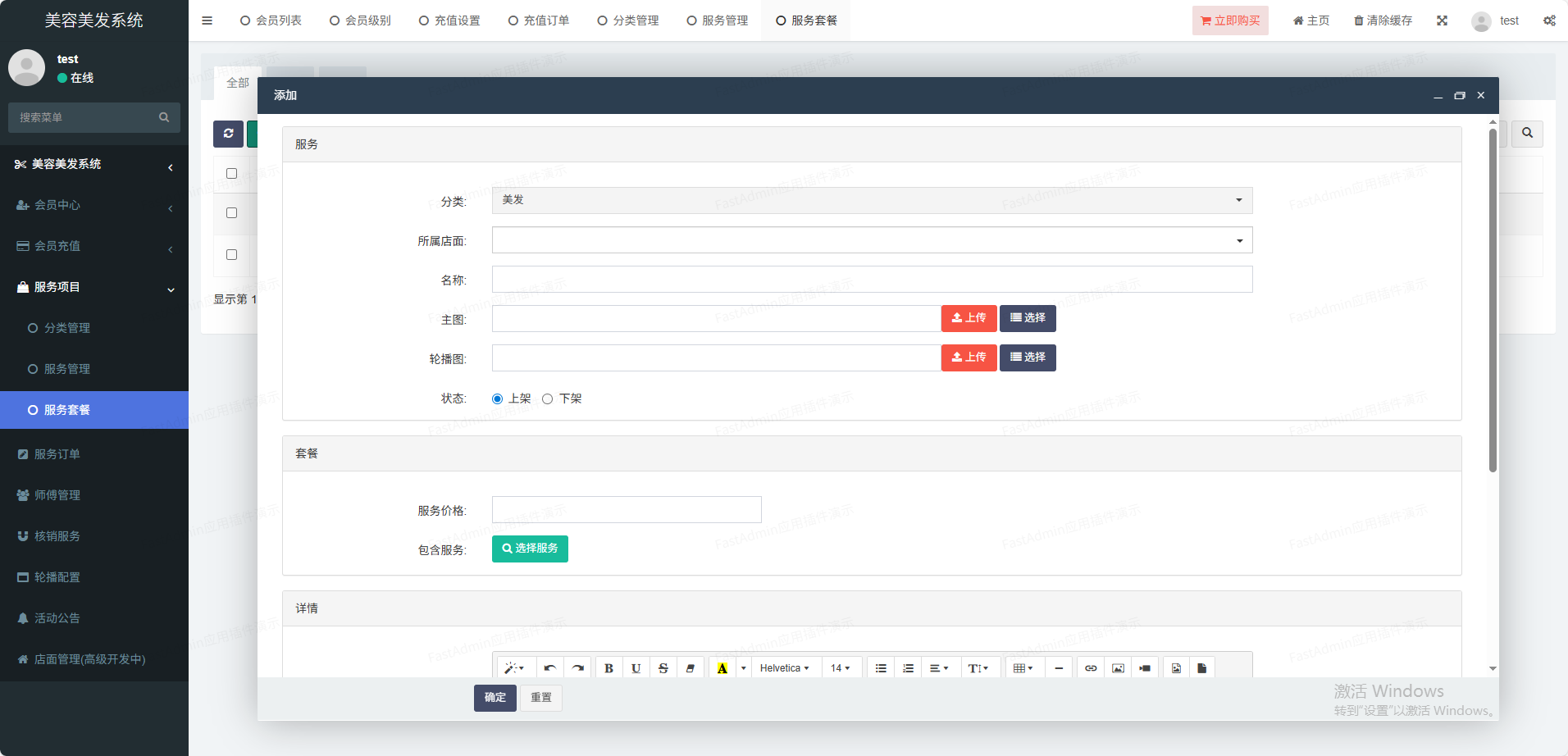This screenshot has width=1568, height=756.
Task: Click the fullscreen icon in top bar
Action: point(1442,20)
